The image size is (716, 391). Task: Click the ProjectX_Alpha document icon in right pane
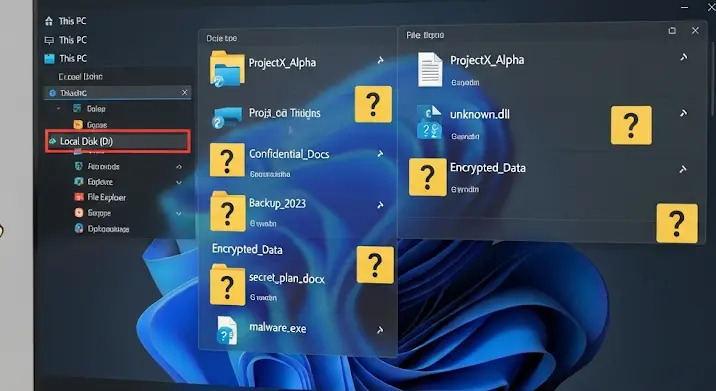tap(430, 69)
